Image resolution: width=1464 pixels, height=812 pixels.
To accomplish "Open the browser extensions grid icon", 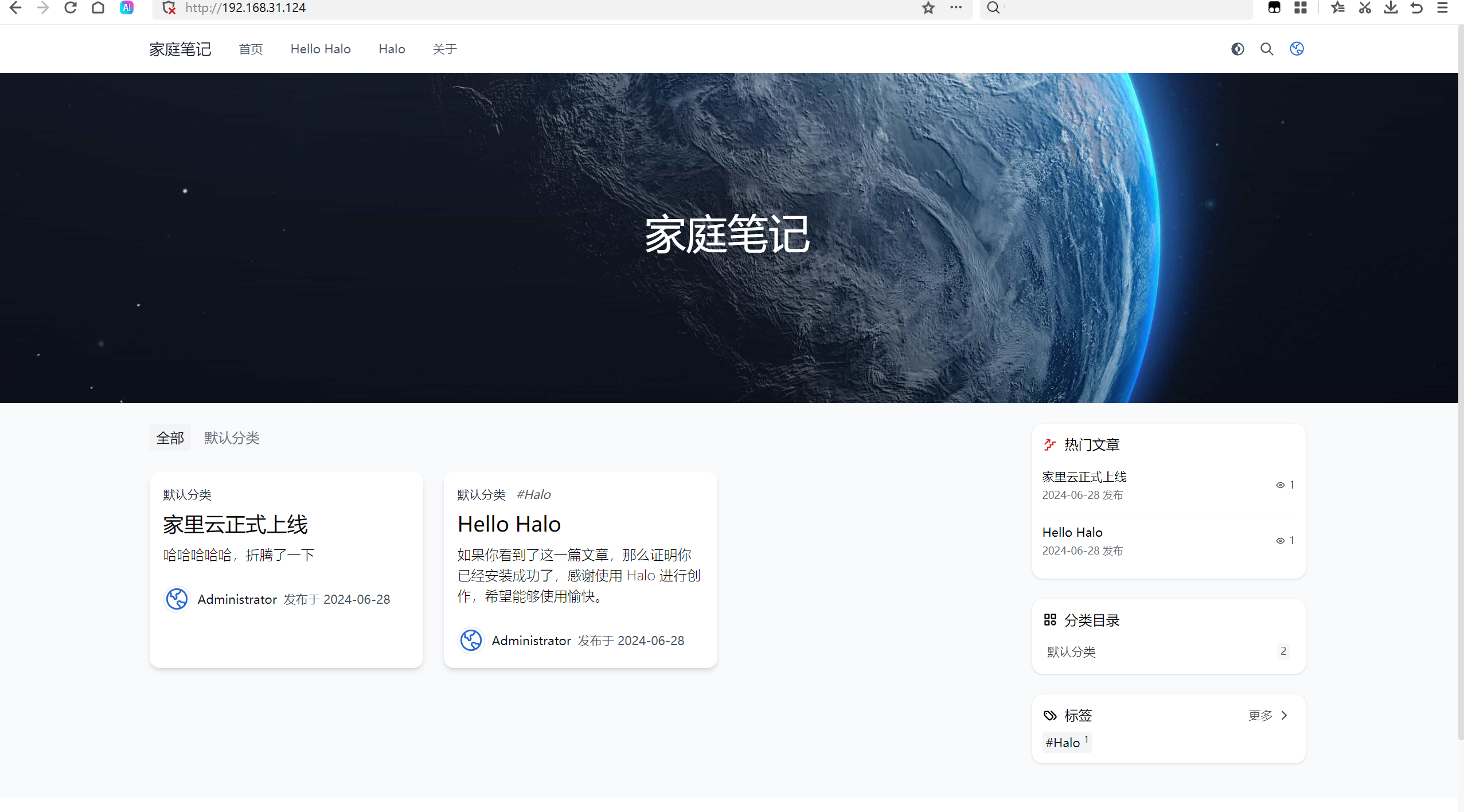I will (1301, 7).
